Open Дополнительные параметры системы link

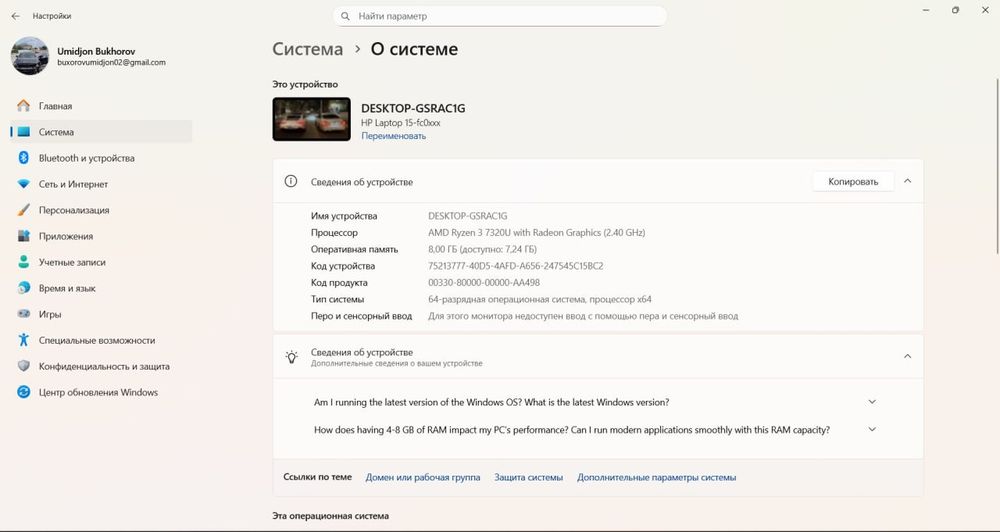656,477
